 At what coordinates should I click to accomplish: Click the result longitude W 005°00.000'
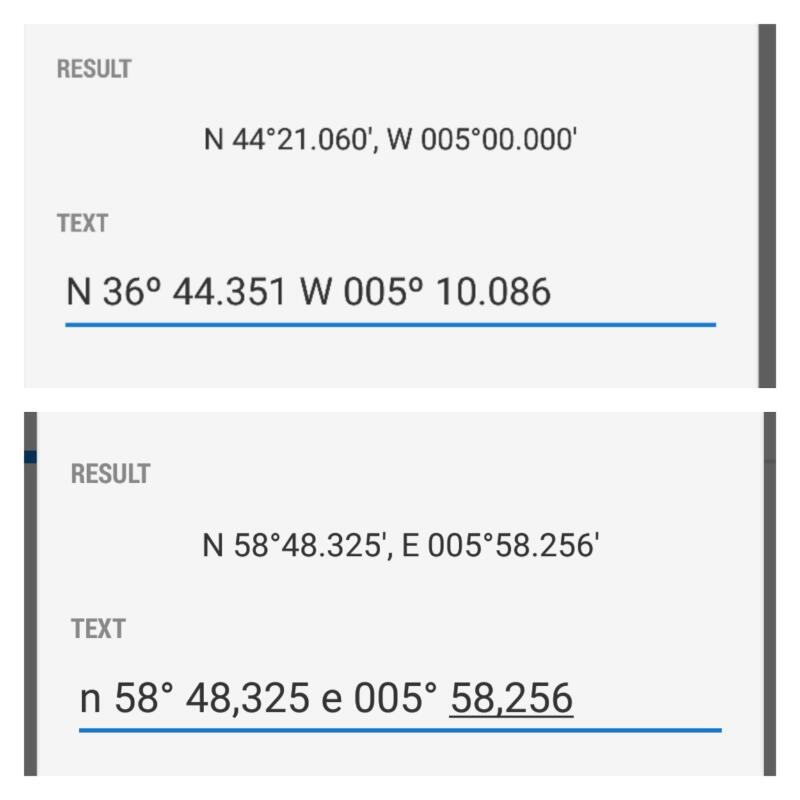482,139
